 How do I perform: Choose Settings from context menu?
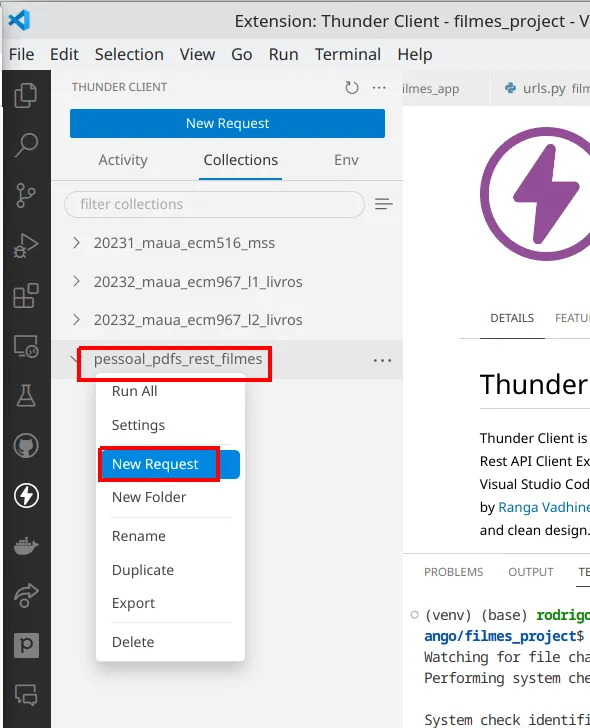click(170, 425)
